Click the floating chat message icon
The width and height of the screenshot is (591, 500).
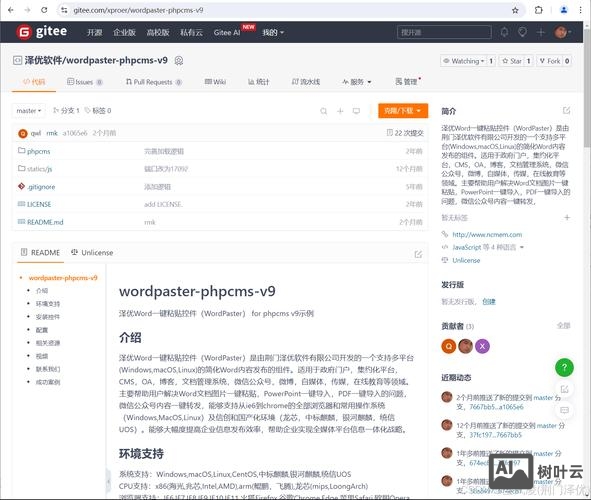click(x=564, y=410)
